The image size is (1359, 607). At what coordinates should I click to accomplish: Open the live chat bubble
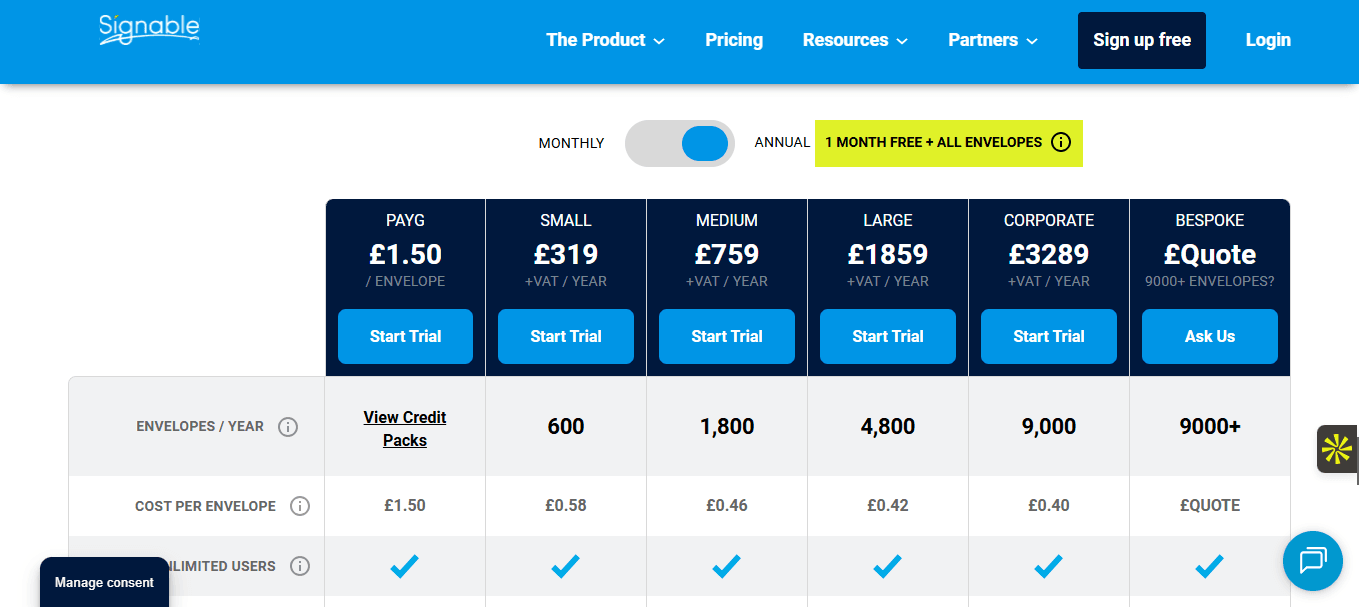1311,561
